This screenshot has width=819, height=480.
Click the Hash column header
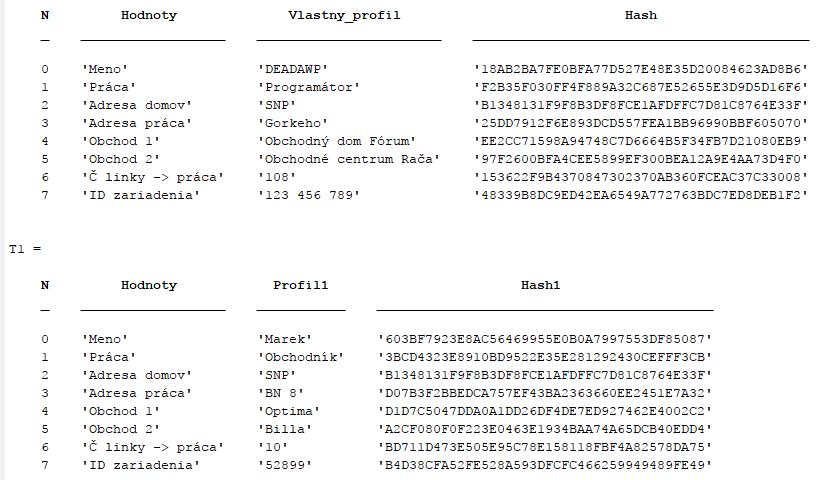pos(641,15)
